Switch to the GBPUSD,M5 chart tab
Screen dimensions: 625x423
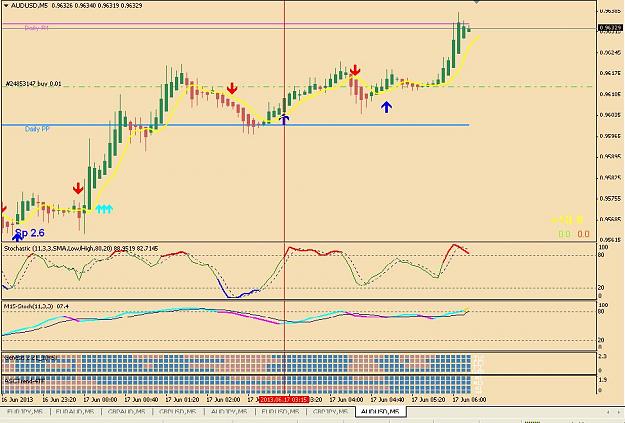pos(177,411)
